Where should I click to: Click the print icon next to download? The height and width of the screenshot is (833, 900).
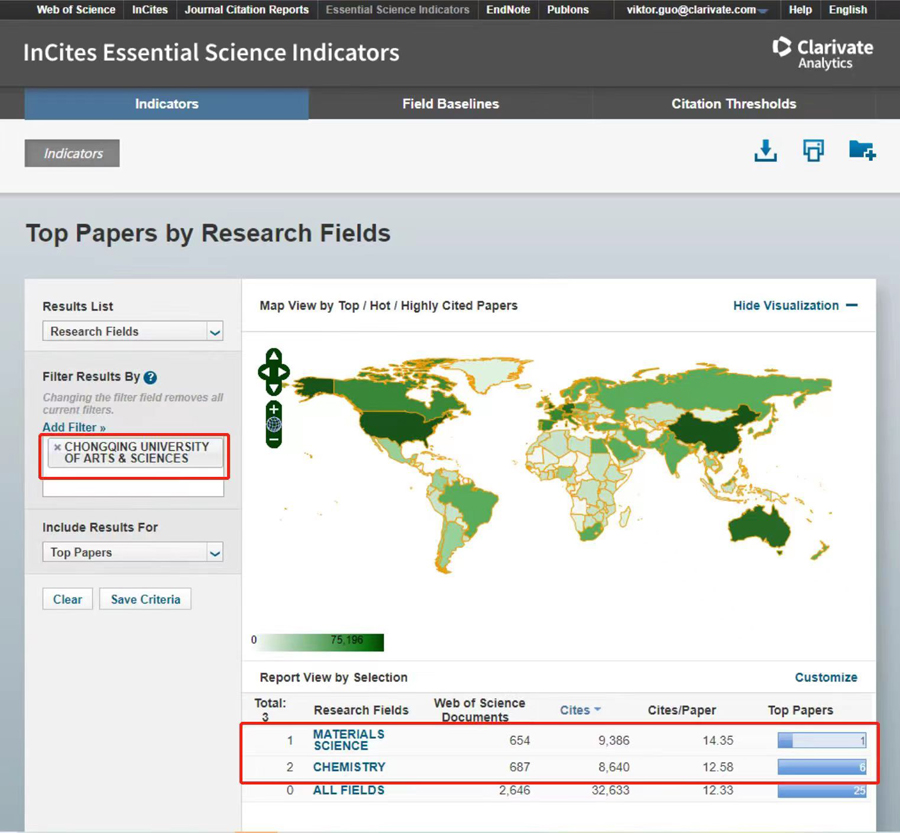pyautogui.click(x=813, y=151)
